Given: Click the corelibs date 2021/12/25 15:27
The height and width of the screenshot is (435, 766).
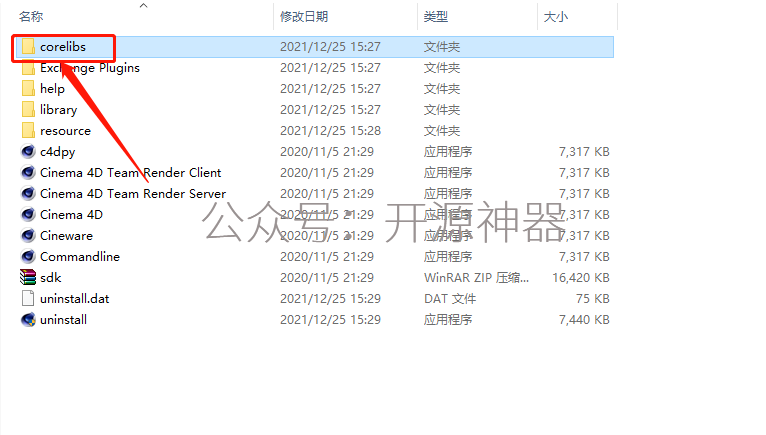Looking at the screenshot, I should [330, 46].
